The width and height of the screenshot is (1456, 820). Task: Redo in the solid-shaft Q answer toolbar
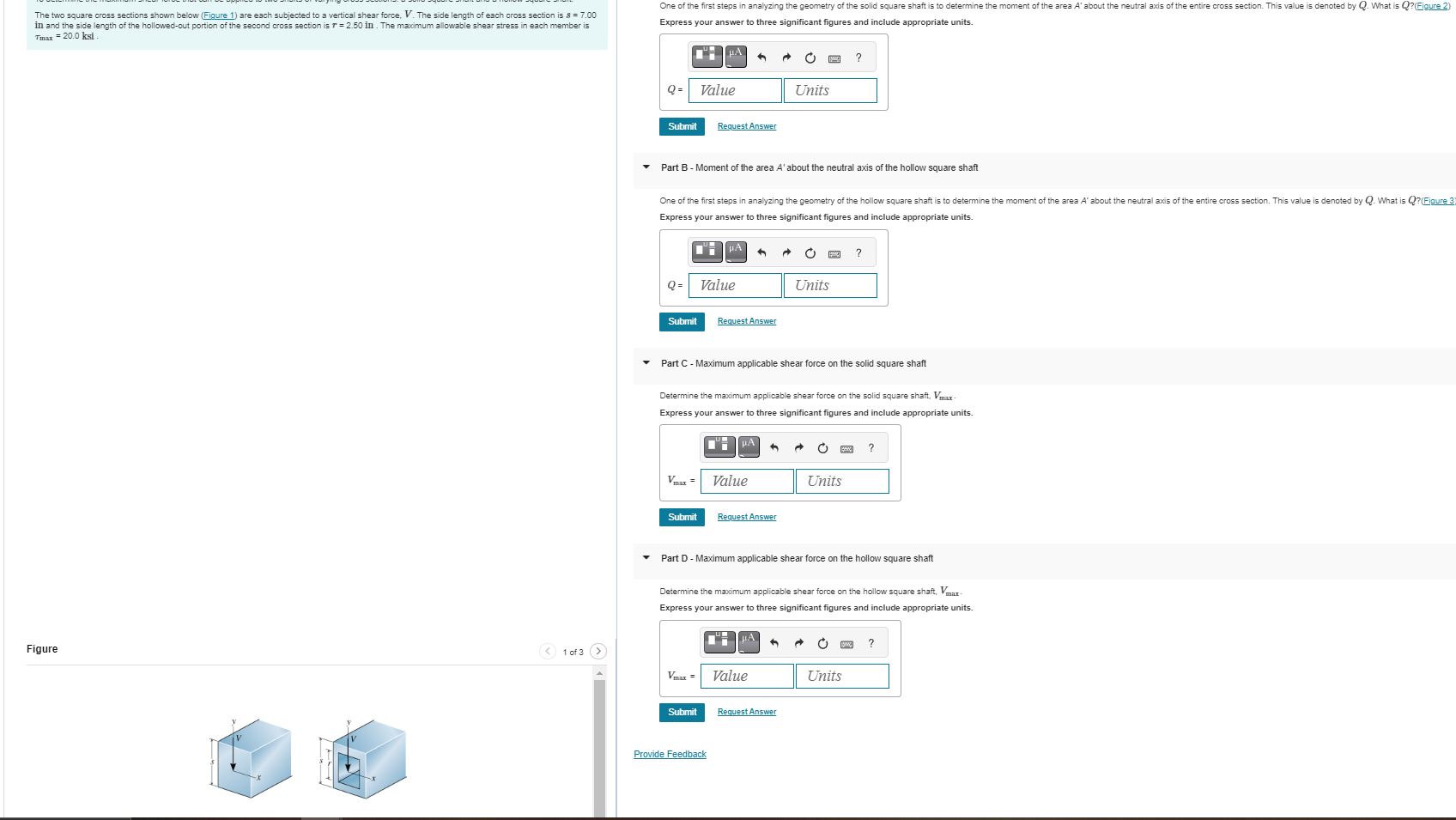(x=786, y=58)
